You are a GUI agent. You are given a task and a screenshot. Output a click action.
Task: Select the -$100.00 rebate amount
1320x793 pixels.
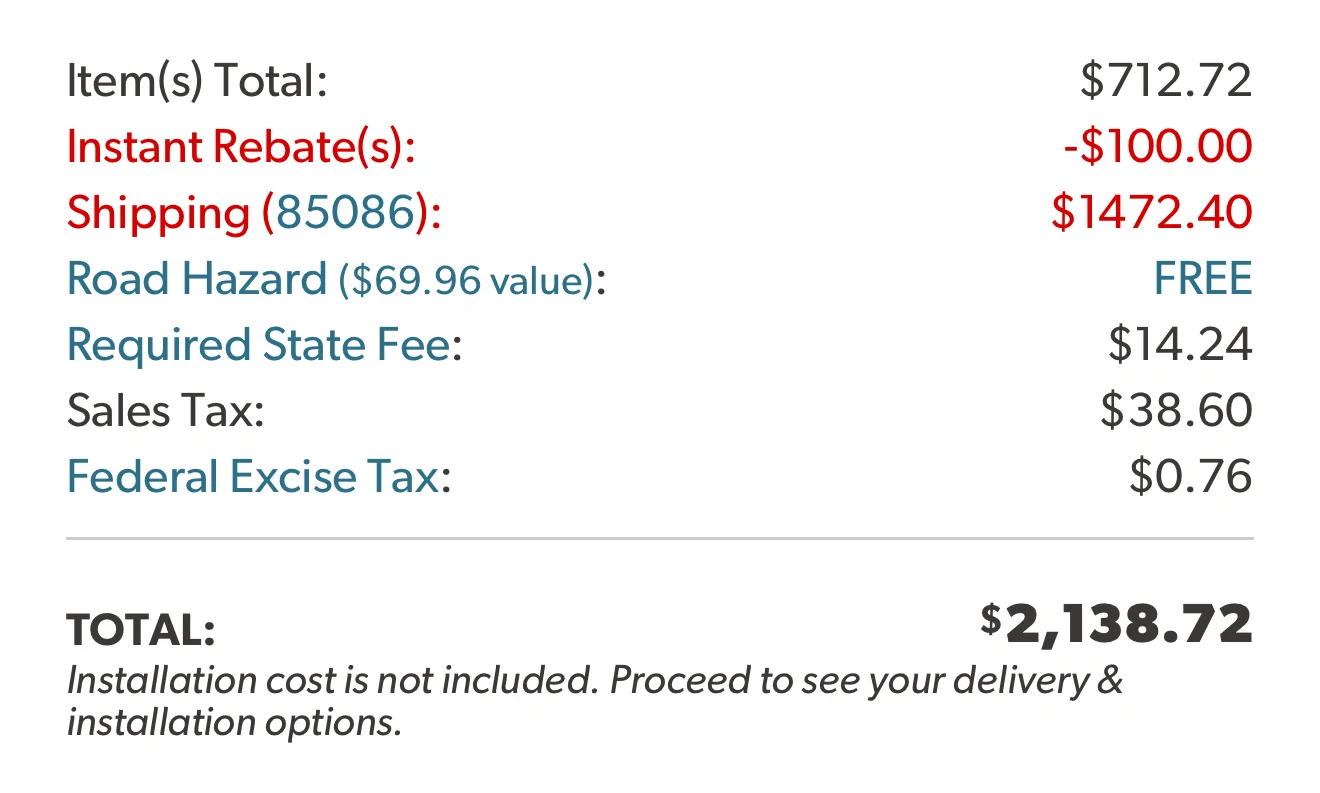[1158, 147]
